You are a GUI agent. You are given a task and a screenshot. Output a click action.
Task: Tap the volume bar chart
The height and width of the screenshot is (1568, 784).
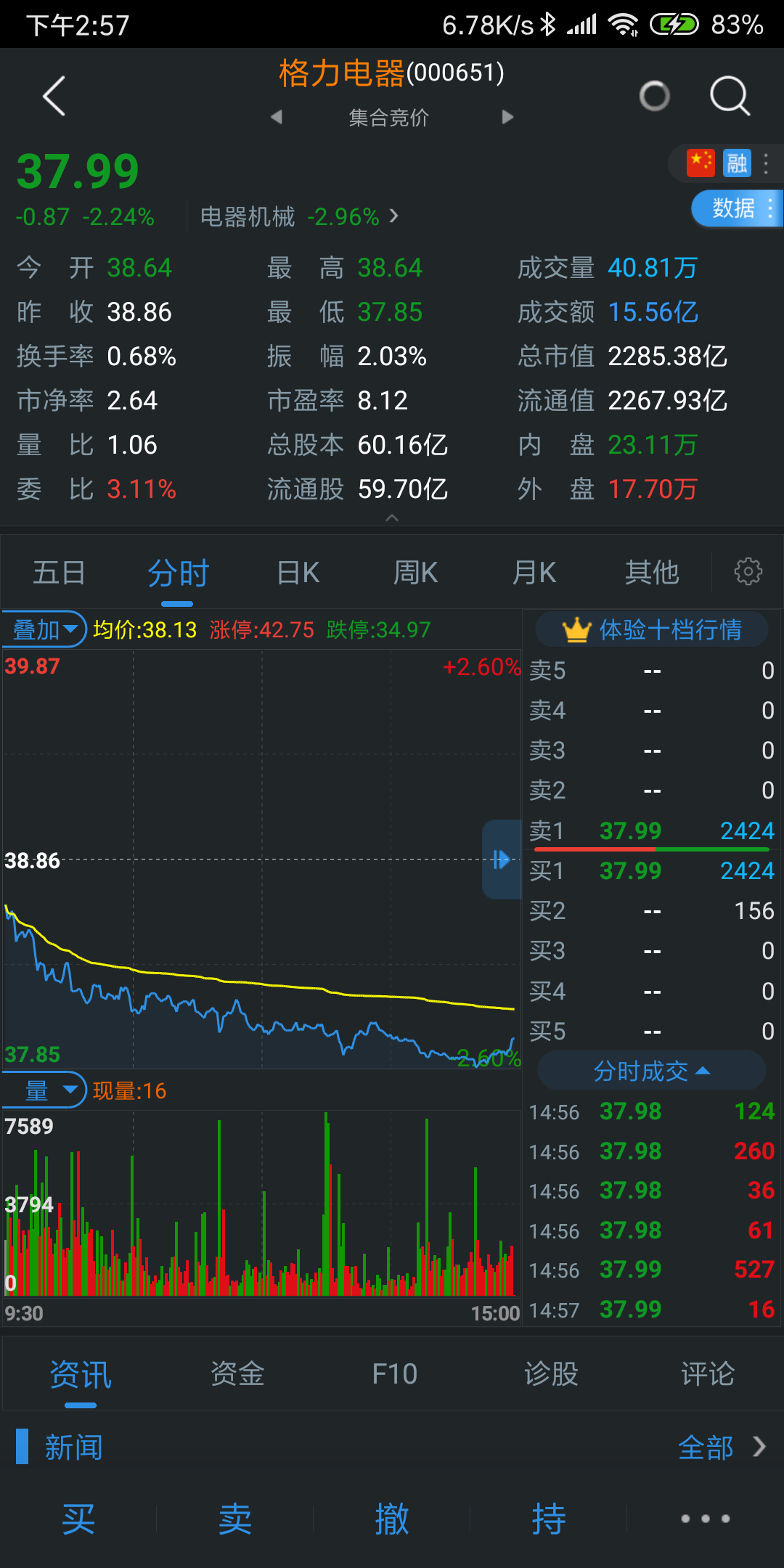(261, 1204)
